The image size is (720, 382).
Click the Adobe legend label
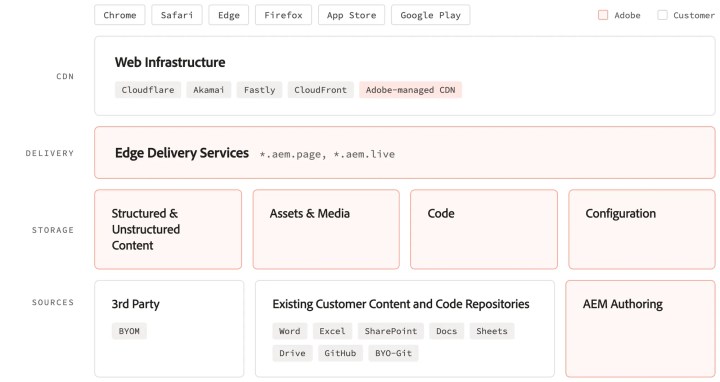click(x=627, y=15)
